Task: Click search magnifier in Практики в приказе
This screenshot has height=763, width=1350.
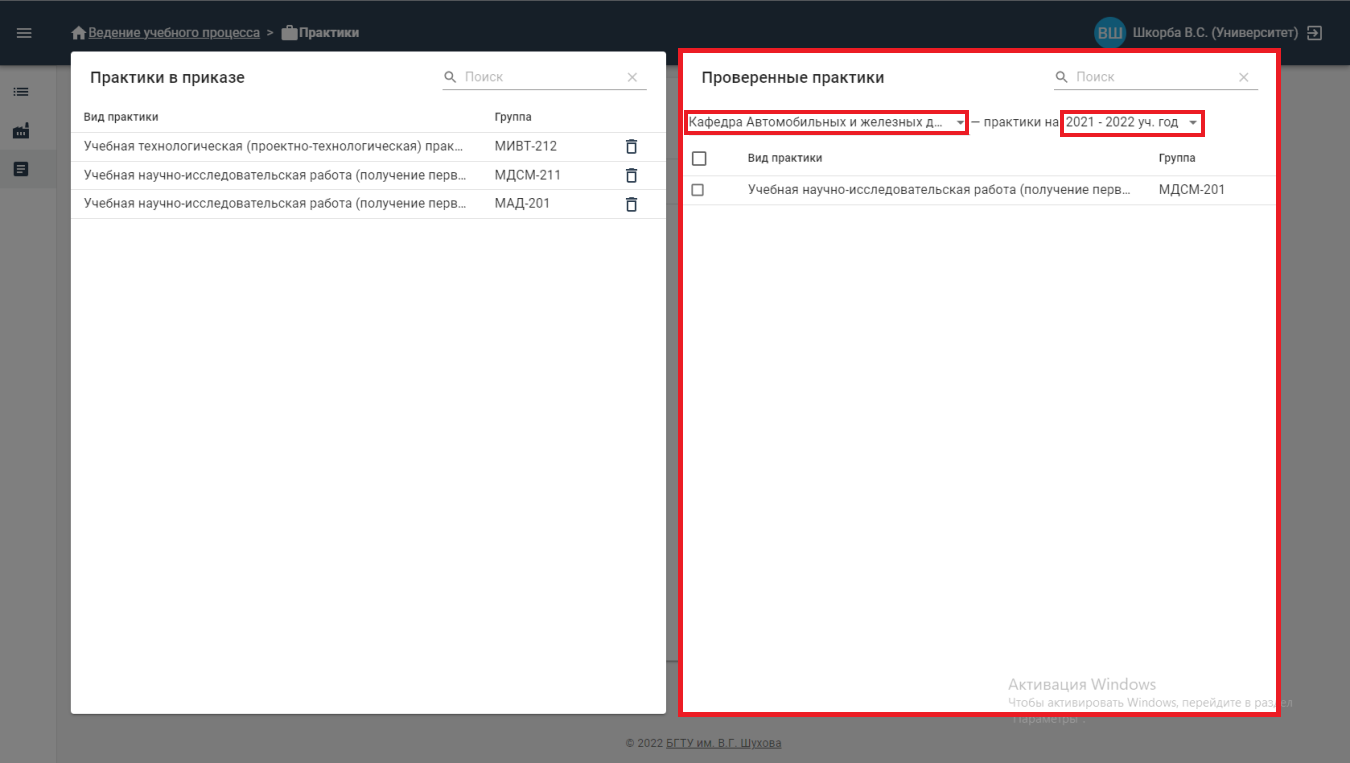Action: coord(451,77)
